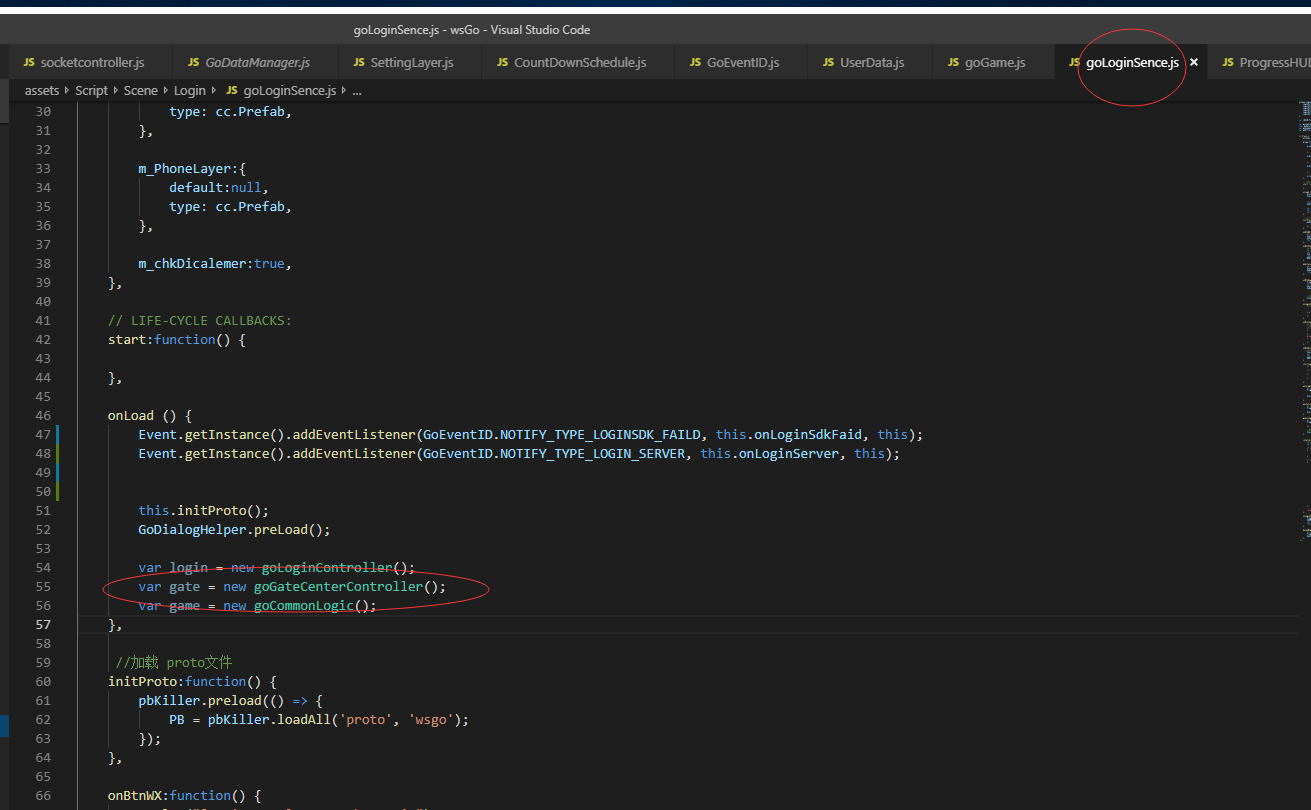Switch to the UserData.js tab
1311x810 pixels.
pos(871,62)
